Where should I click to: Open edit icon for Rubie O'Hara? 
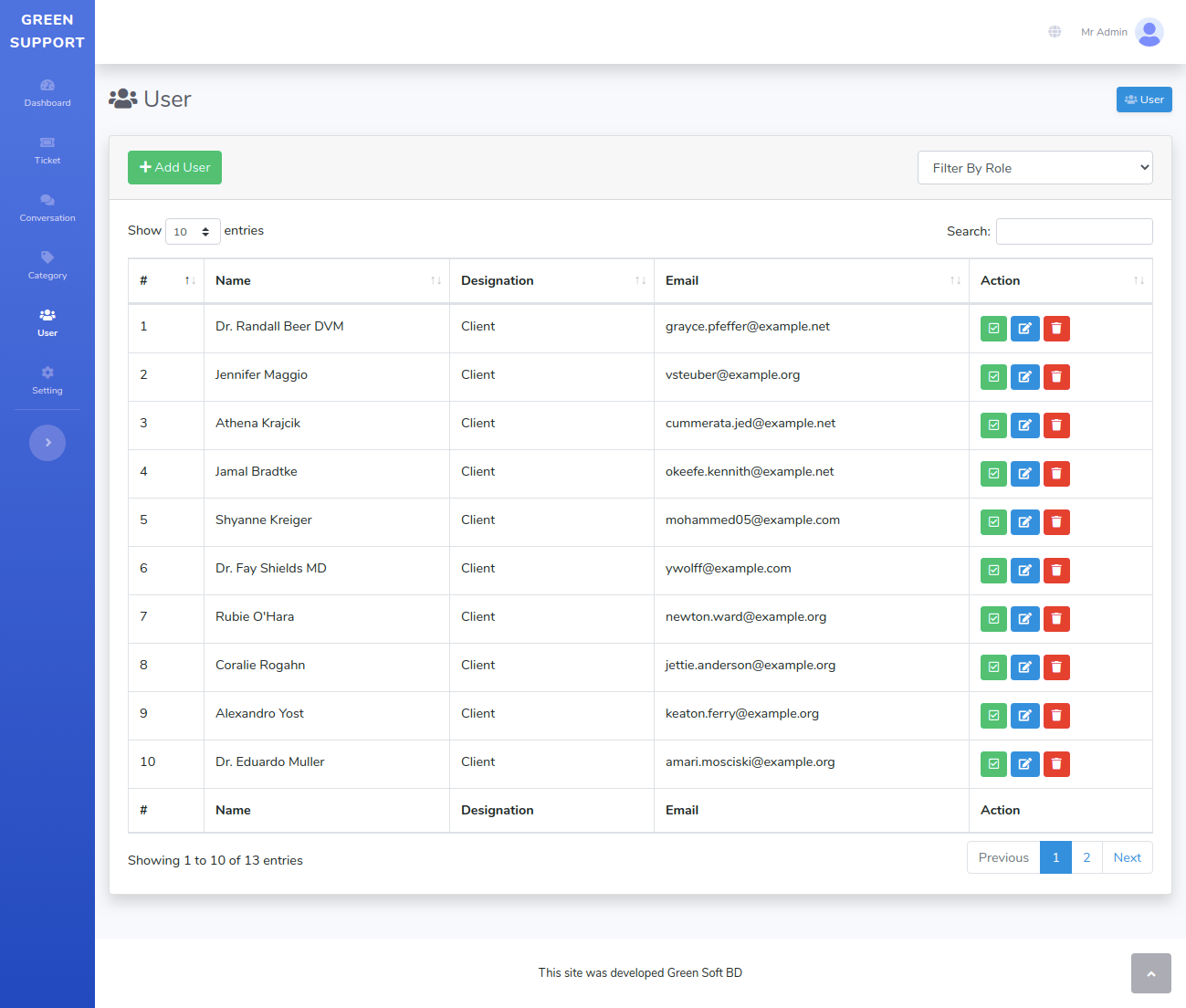tap(1024, 619)
